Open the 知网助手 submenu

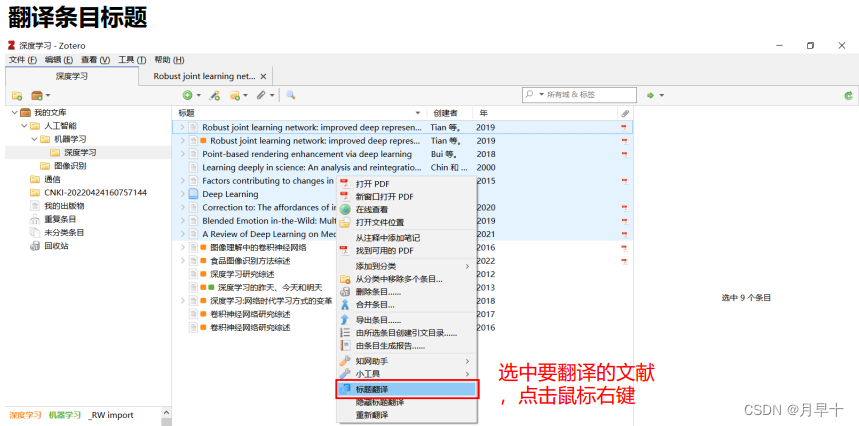(406, 361)
